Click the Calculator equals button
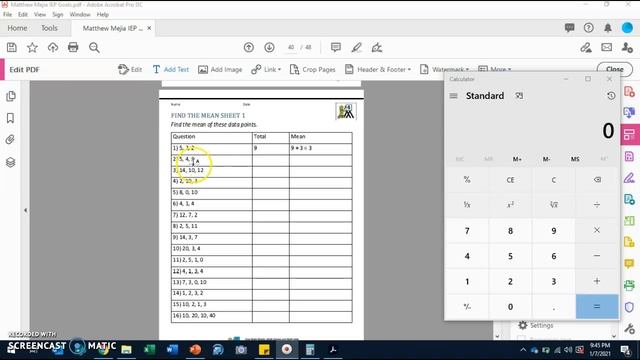Image resolution: width=640 pixels, height=360 pixels. pos(597,307)
